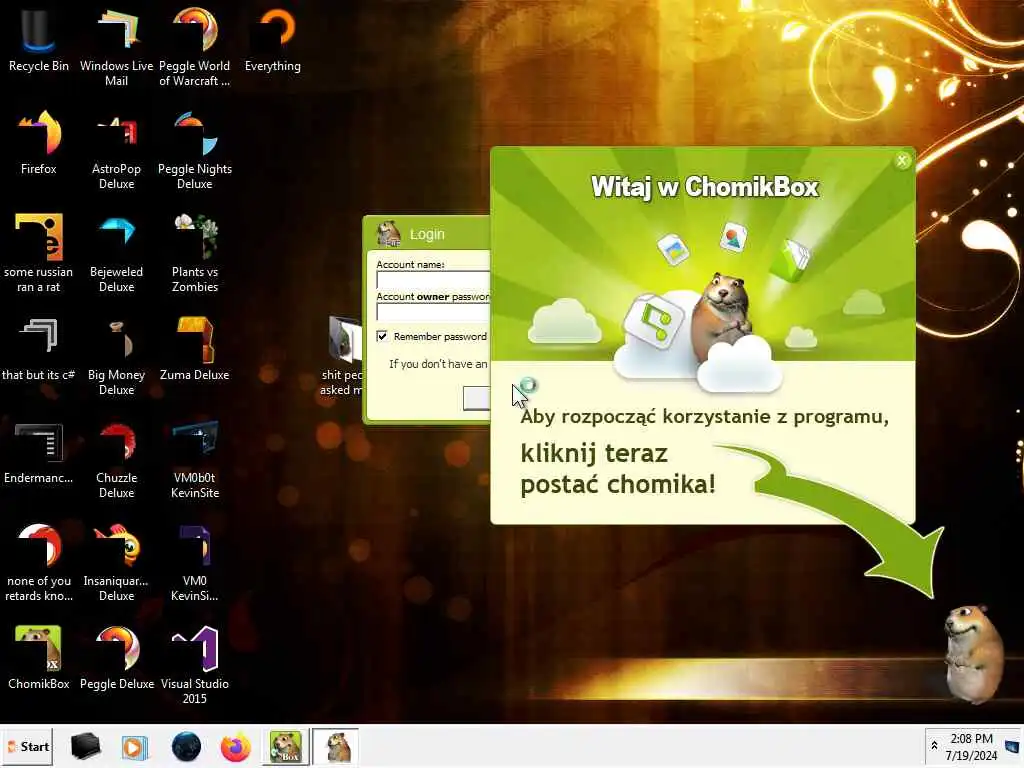The width and height of the screenshot is (1024, 768).
Task: Switch to ChomikBox taskbar button
Action: (286, 746)
